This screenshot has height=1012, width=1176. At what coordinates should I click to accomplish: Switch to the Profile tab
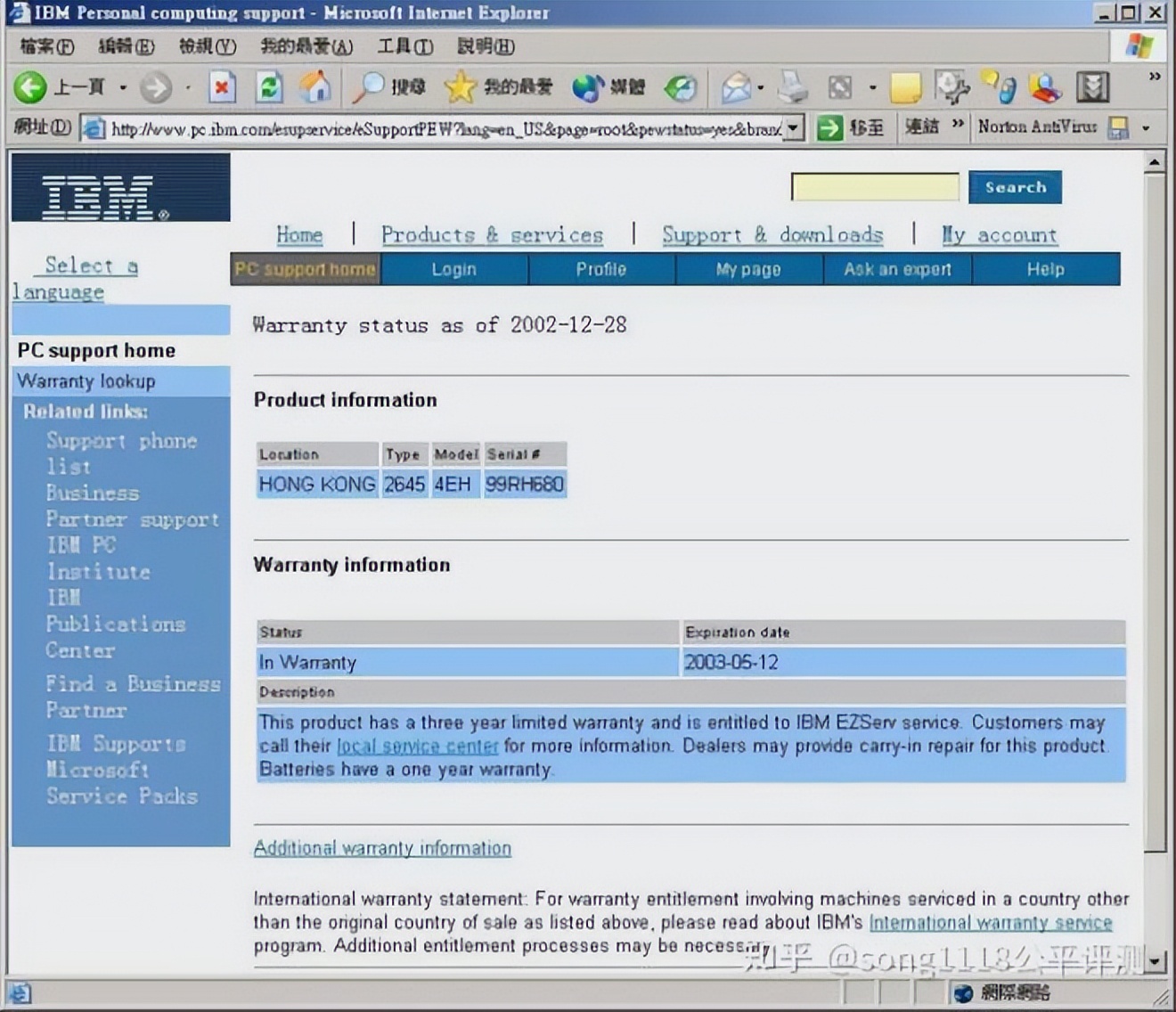[601, 269]
